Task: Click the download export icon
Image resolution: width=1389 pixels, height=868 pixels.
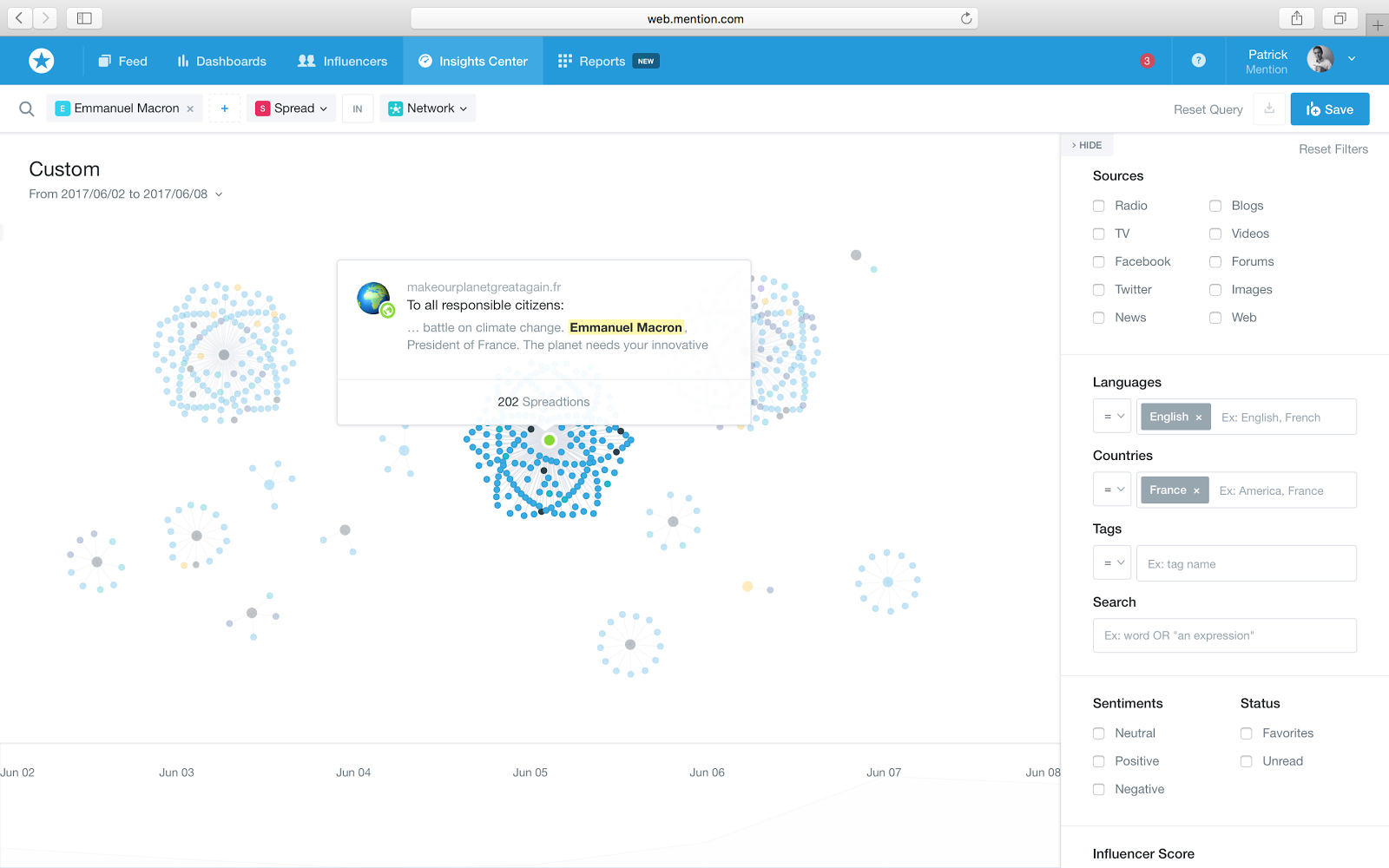Action: pos(1269,108)
